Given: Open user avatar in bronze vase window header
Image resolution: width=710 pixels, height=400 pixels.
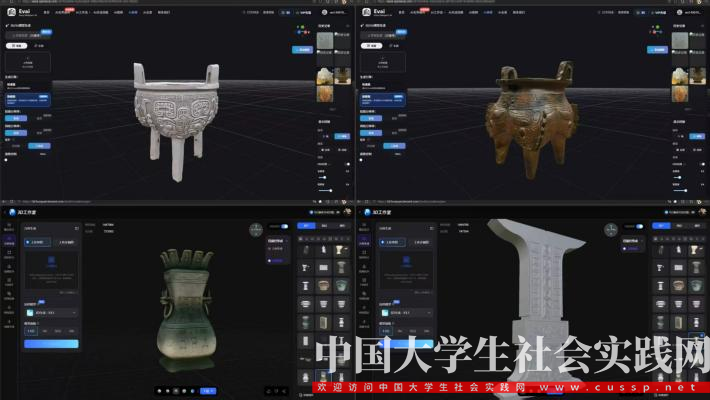Looking at the screenshot, I should click(347, 212).
